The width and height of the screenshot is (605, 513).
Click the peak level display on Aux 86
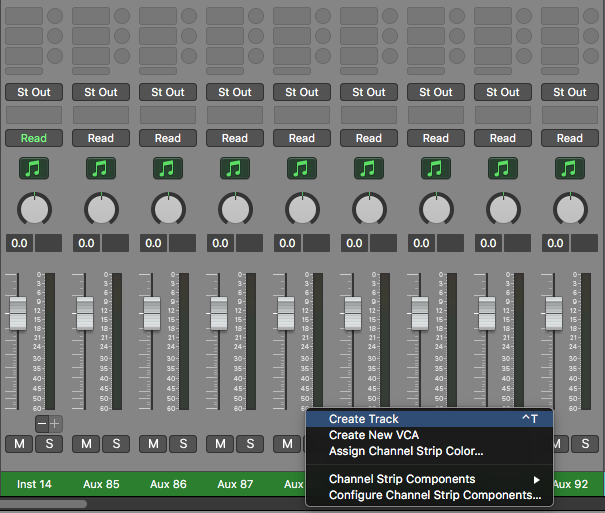(x=183, y=243)
